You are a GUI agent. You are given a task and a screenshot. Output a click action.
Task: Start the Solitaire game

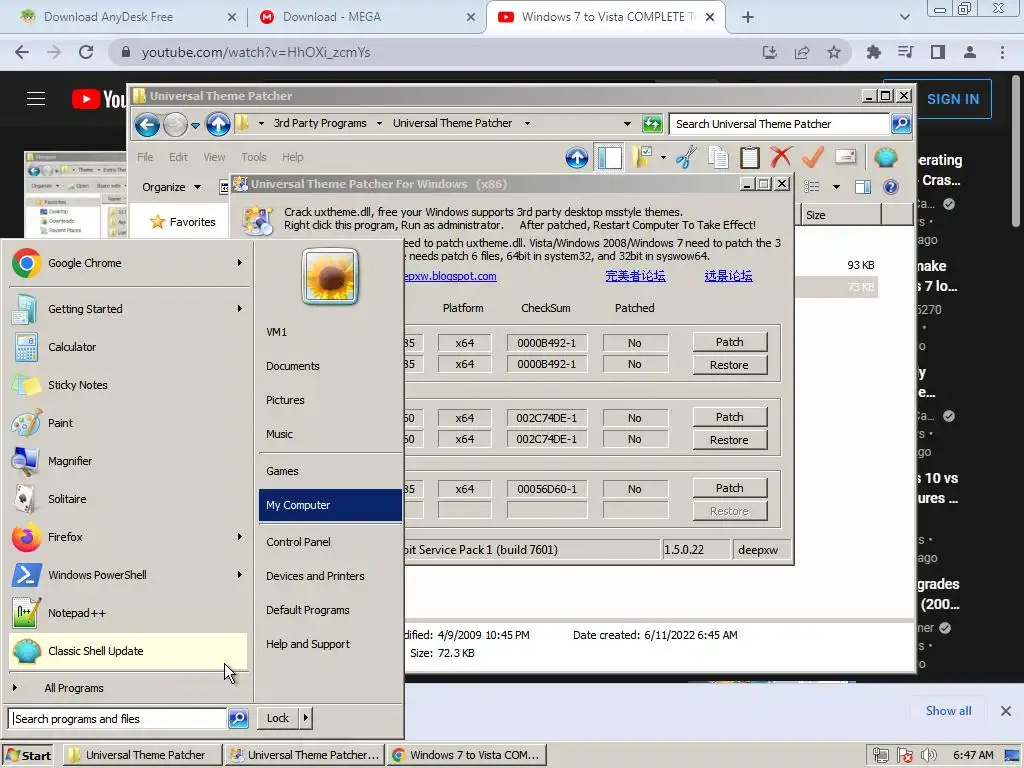coord(129,499)
